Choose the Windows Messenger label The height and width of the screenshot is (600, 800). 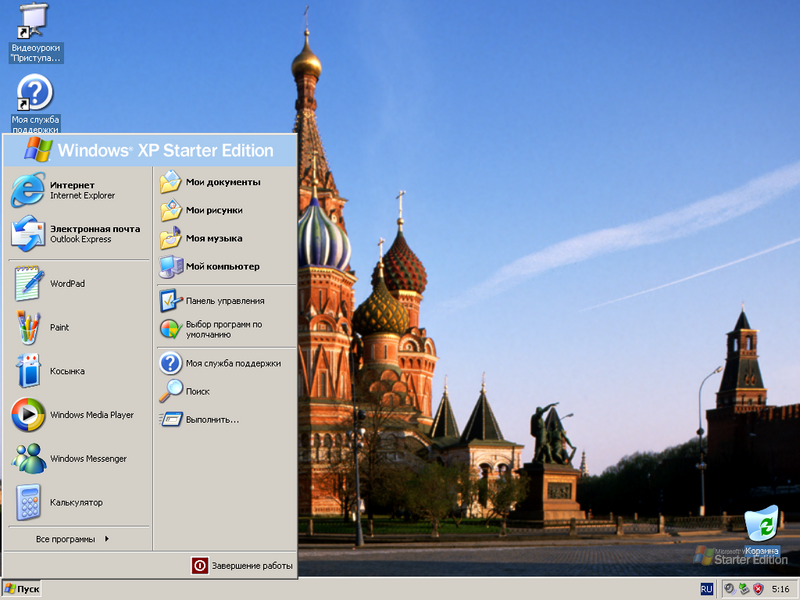coord(88,459)
